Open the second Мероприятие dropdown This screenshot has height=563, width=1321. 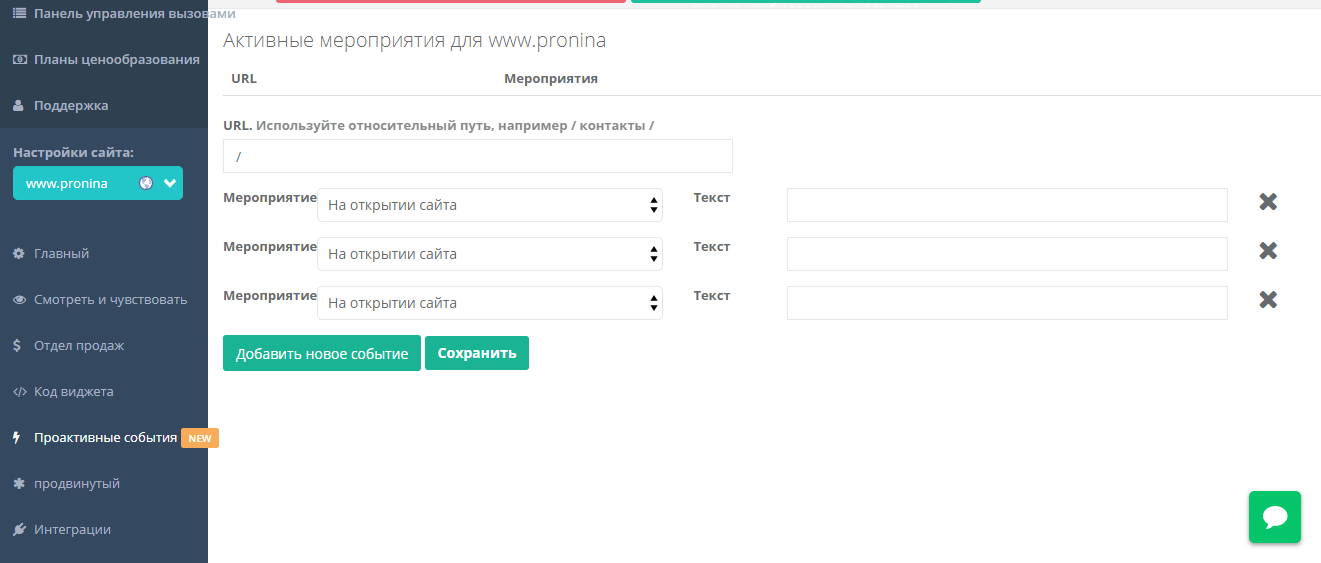click(x=489, y=254)
